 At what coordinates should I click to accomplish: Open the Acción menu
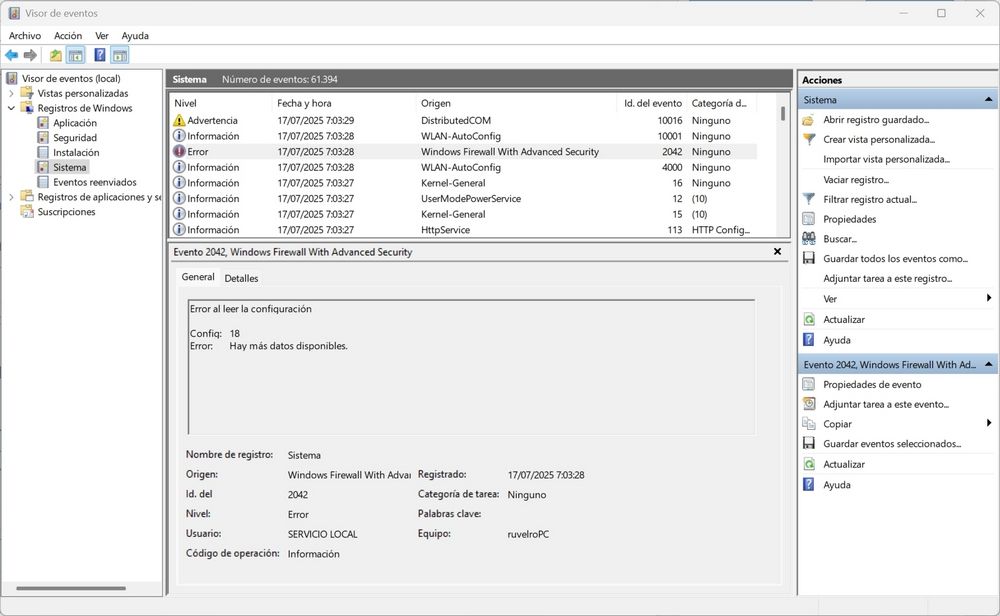coord(67,35)
